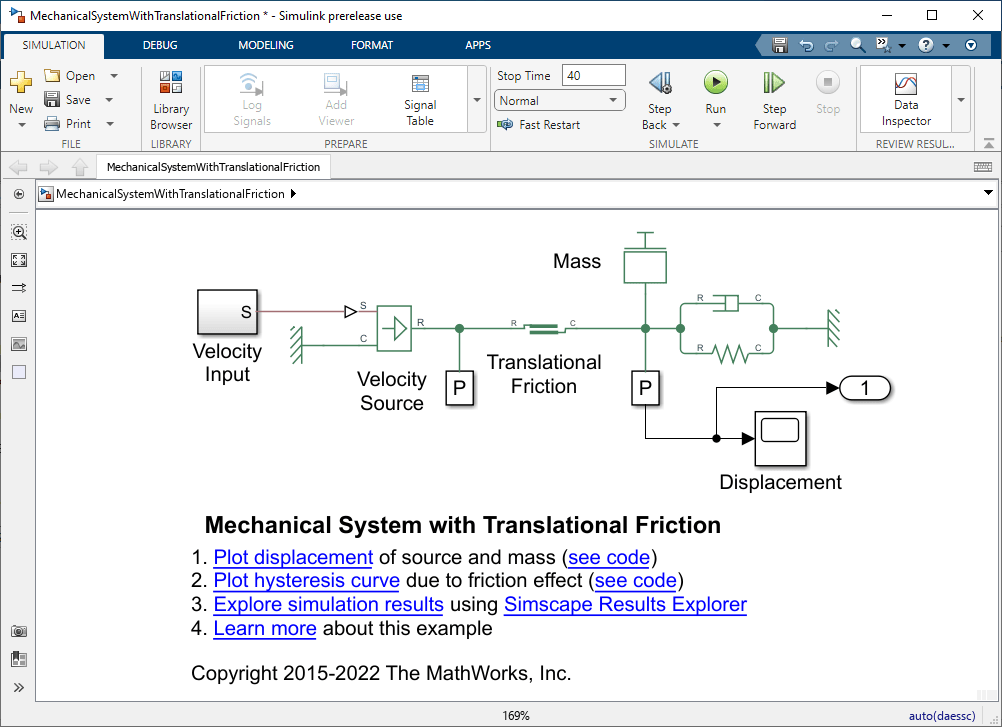
Task: Click the Stop Time input field
Action: point(593,76)
